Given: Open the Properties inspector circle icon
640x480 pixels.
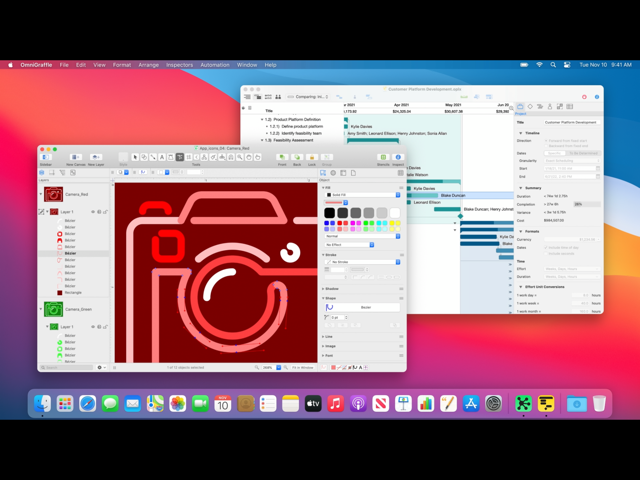Looking at the screenshot, I should (x=333, y=173).
